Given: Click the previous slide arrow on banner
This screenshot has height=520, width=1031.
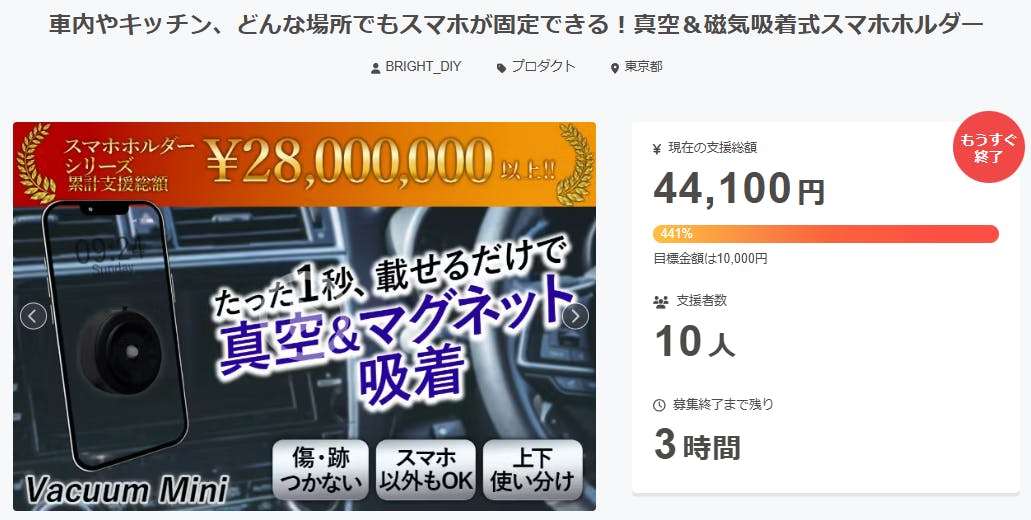Looking at the screenshot, I should click(34, 316).
